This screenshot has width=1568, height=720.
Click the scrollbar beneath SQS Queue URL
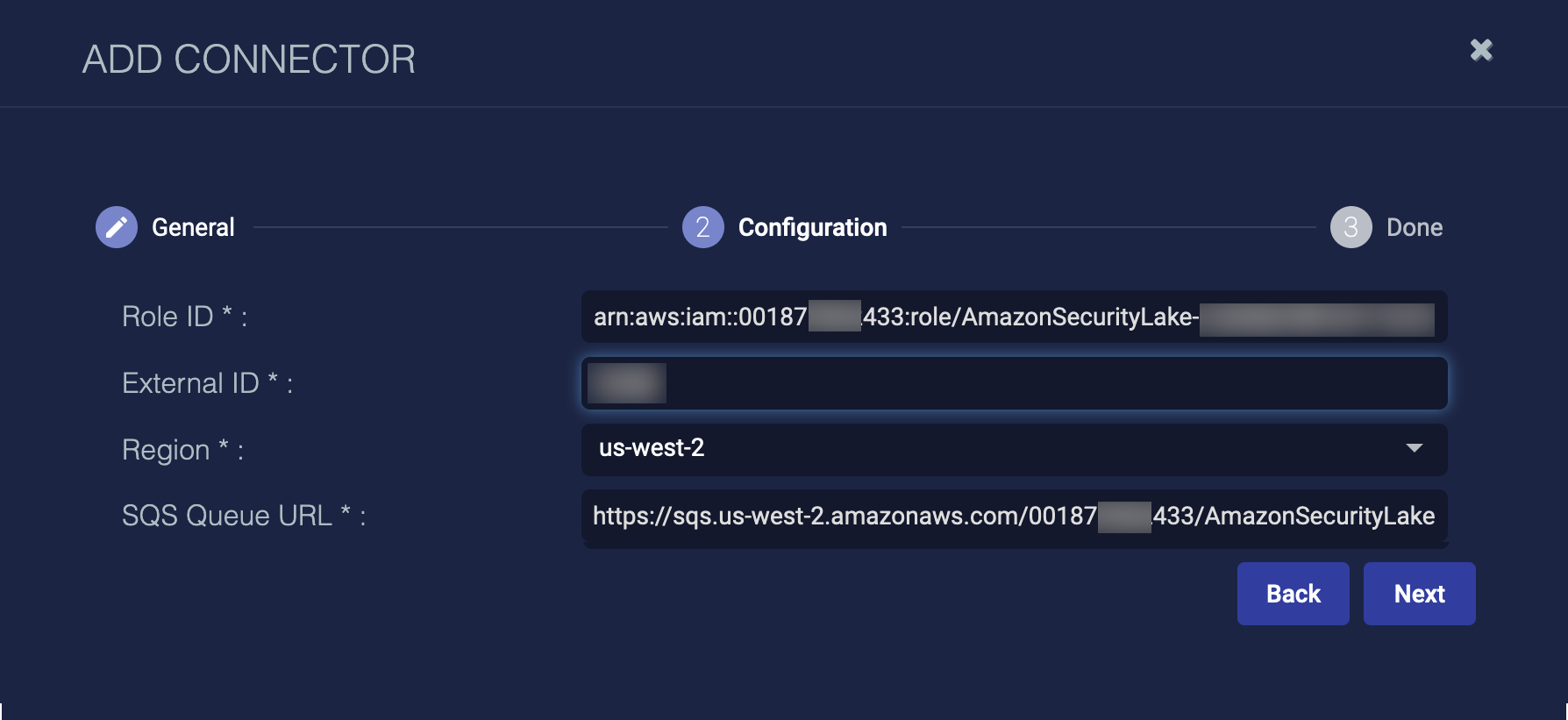click(x=1014, y=545)
